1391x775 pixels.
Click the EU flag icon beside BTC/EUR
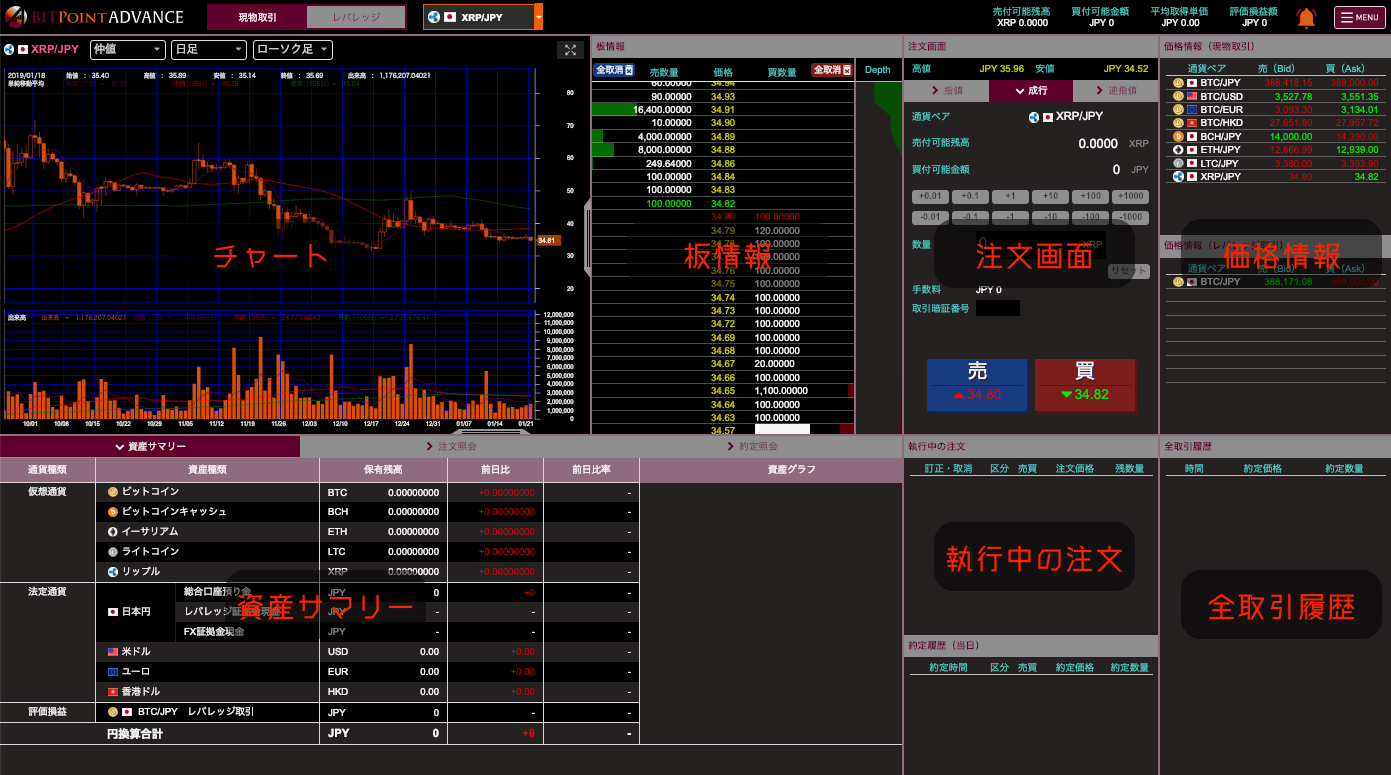pos(1191,110)
